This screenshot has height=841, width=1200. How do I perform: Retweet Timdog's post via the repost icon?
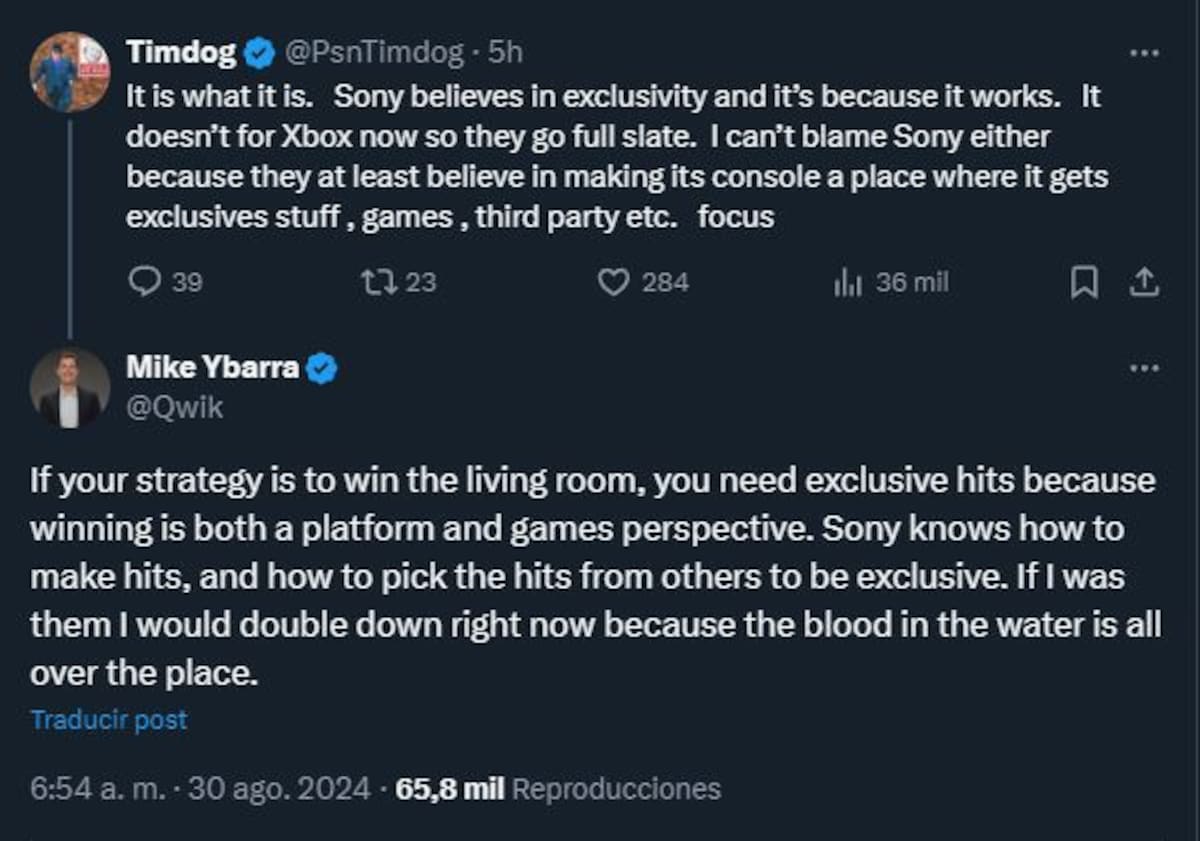(377, 283)
